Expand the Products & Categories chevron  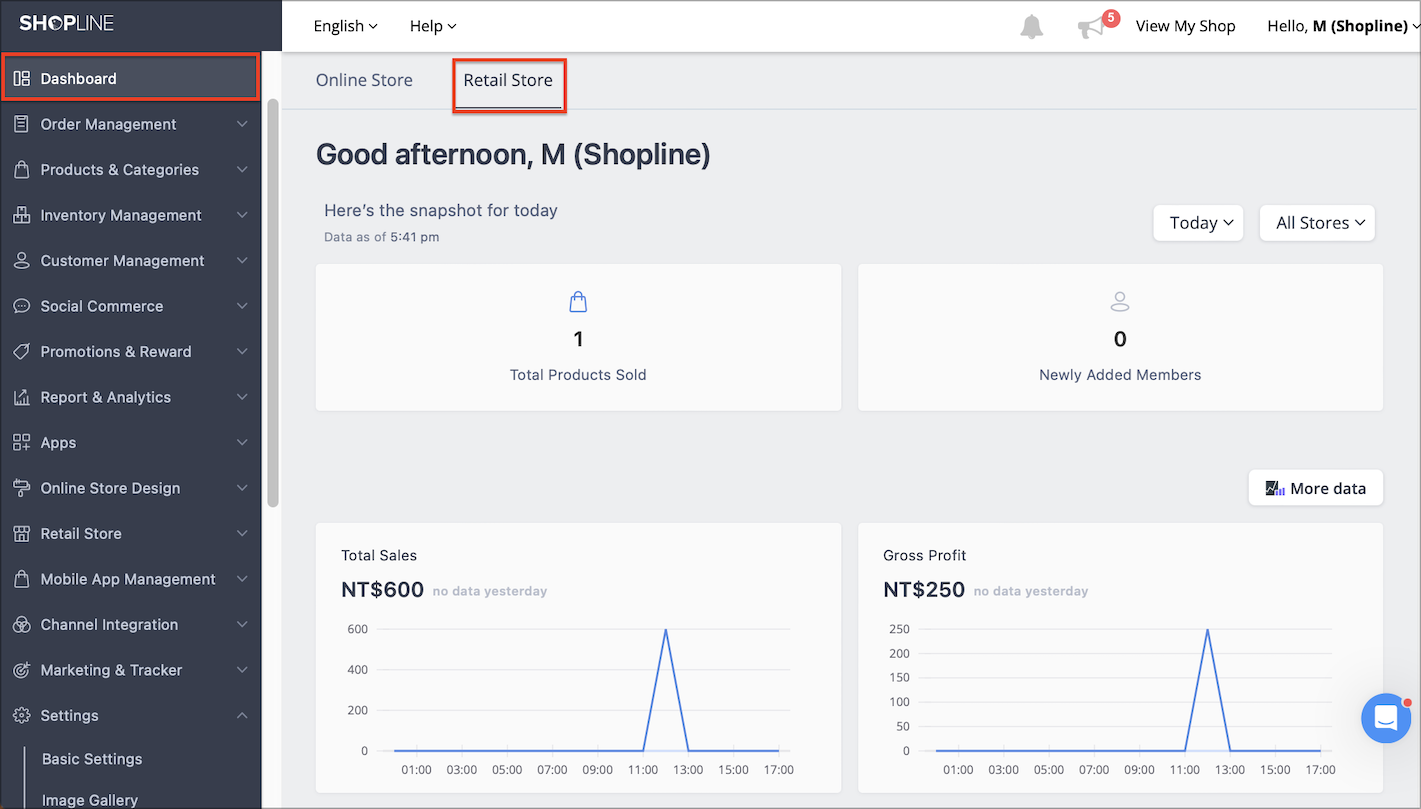tap(242, 170)
